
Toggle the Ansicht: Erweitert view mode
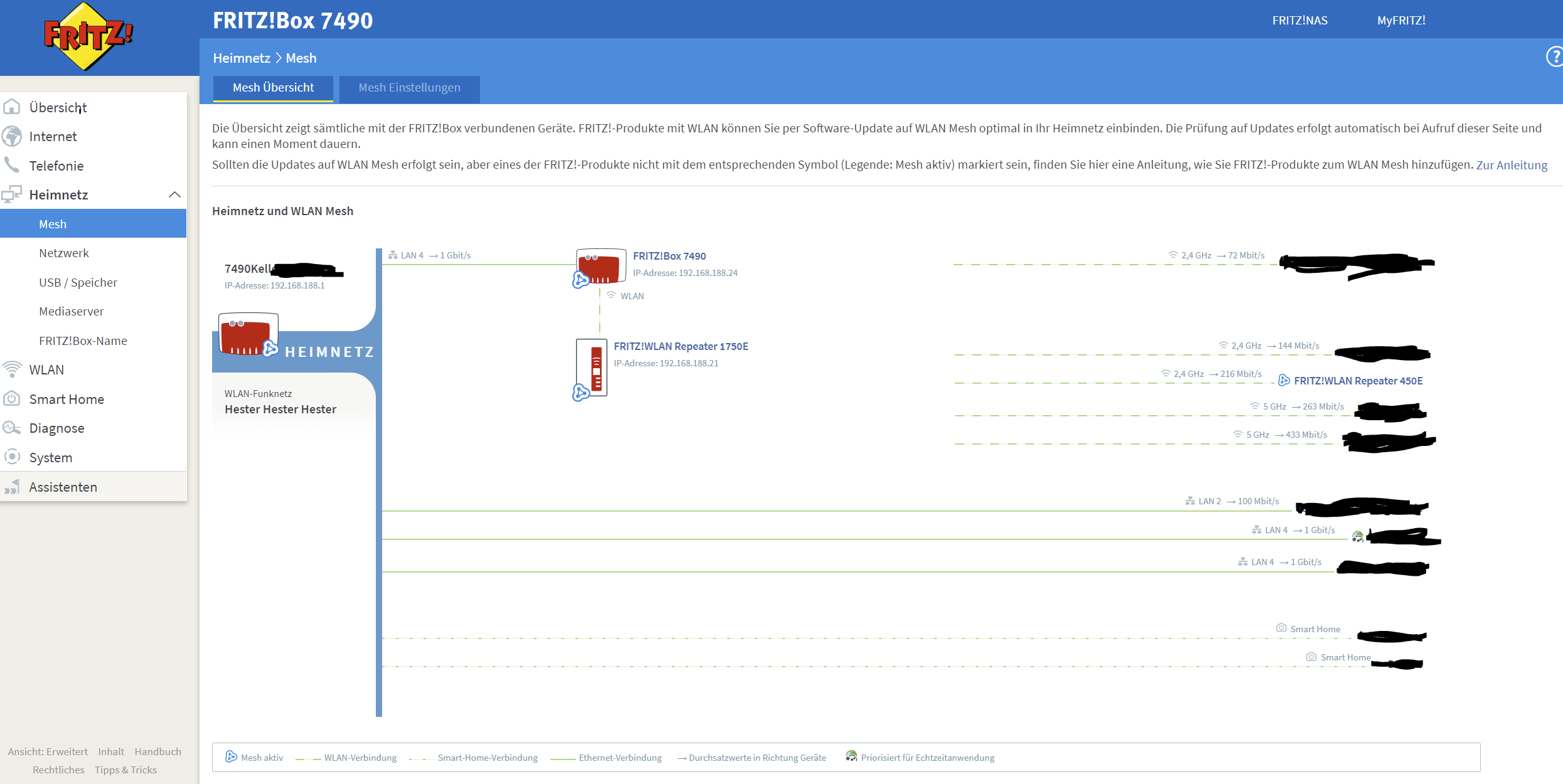pos(48,751)
